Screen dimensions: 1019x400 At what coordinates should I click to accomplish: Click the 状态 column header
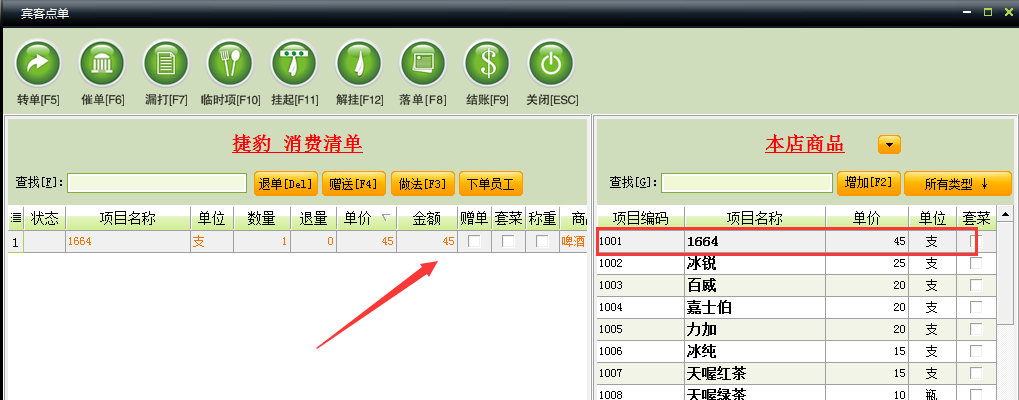(x=45, y=218)
